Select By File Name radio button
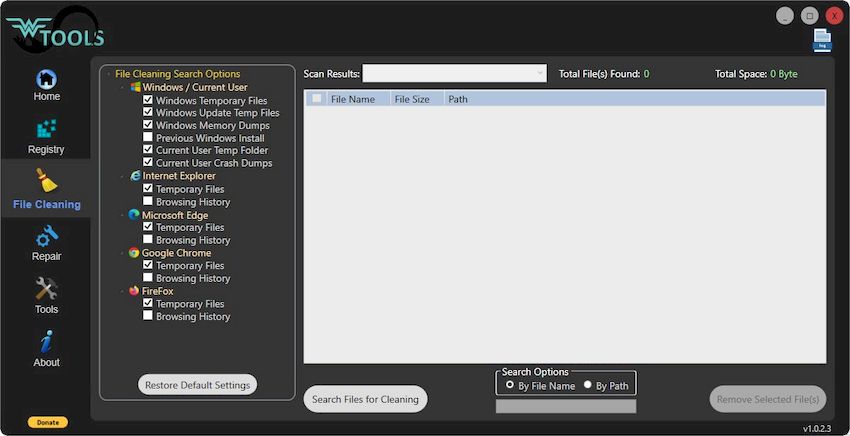 coord(510,385)
